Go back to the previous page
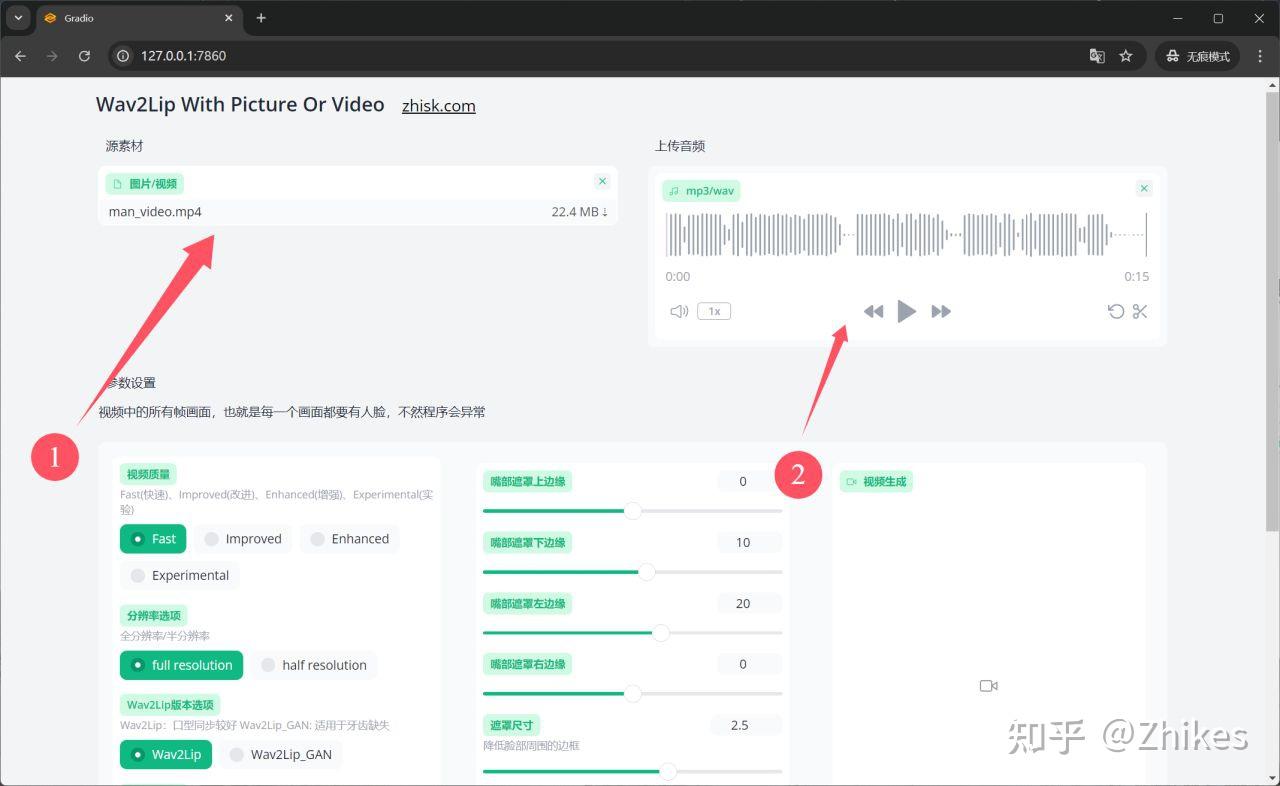This screenshot has width=1280, height=786. [x=20, y=56]
